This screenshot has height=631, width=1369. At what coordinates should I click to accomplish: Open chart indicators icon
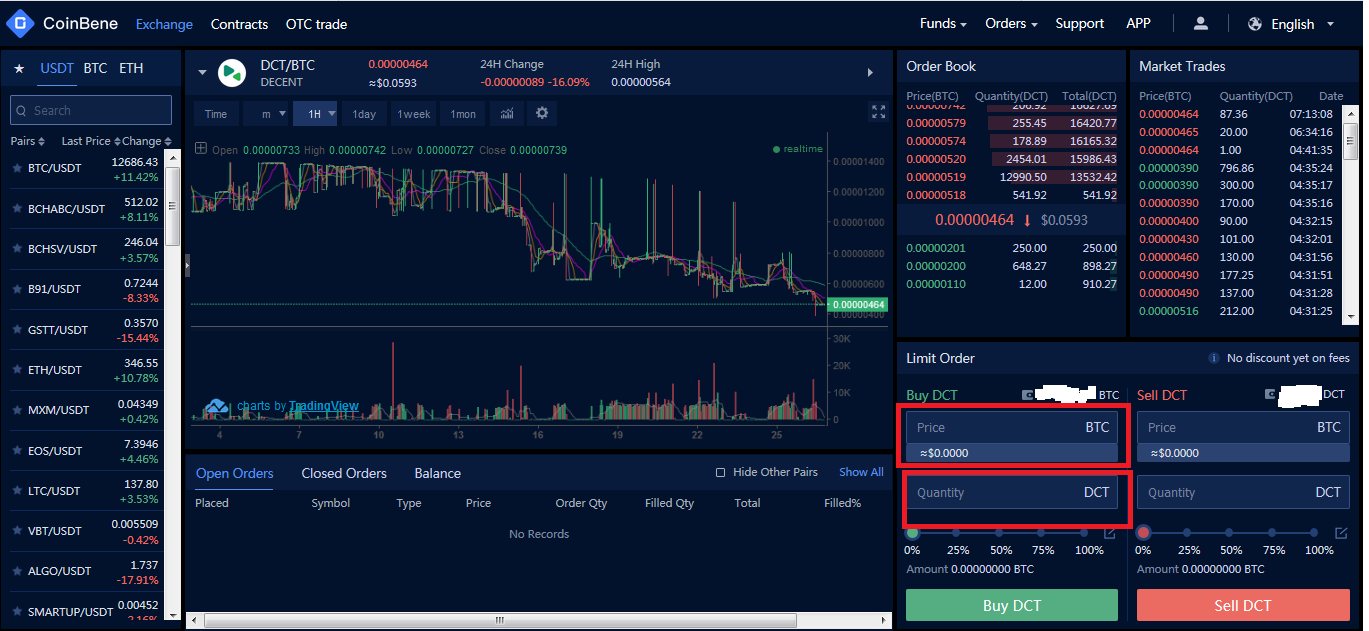[507, 113]
